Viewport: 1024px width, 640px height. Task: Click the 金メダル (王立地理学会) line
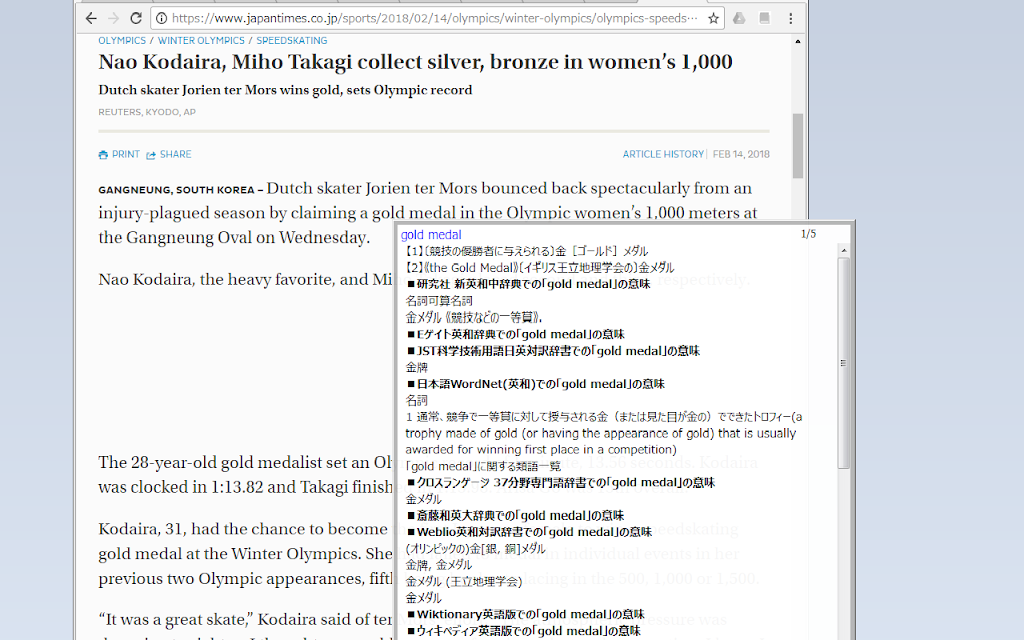(x=464, y=581)
